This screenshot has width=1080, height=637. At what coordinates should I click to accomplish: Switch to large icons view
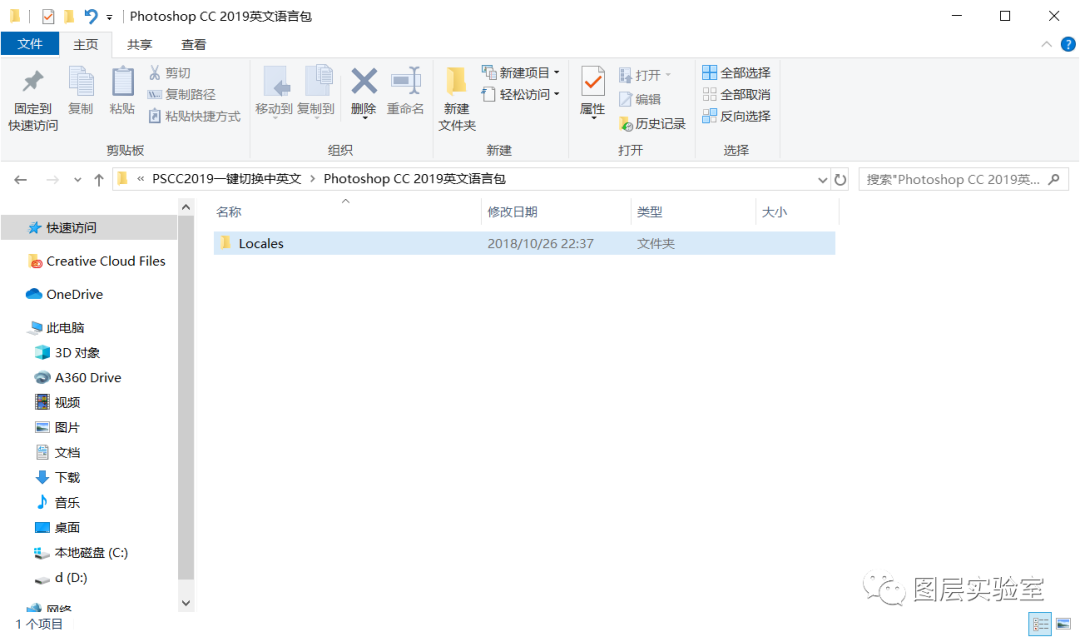click(x=1063, y=624)
